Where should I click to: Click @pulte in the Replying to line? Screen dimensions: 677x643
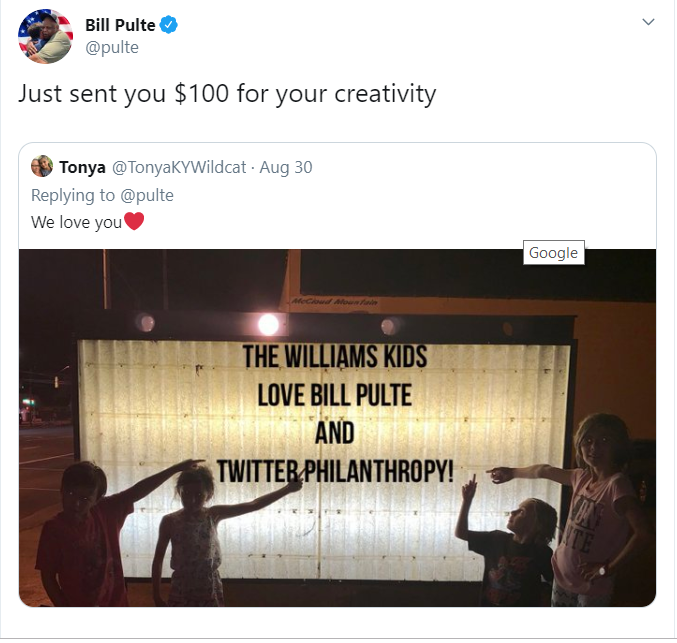[x=146, y=194]
